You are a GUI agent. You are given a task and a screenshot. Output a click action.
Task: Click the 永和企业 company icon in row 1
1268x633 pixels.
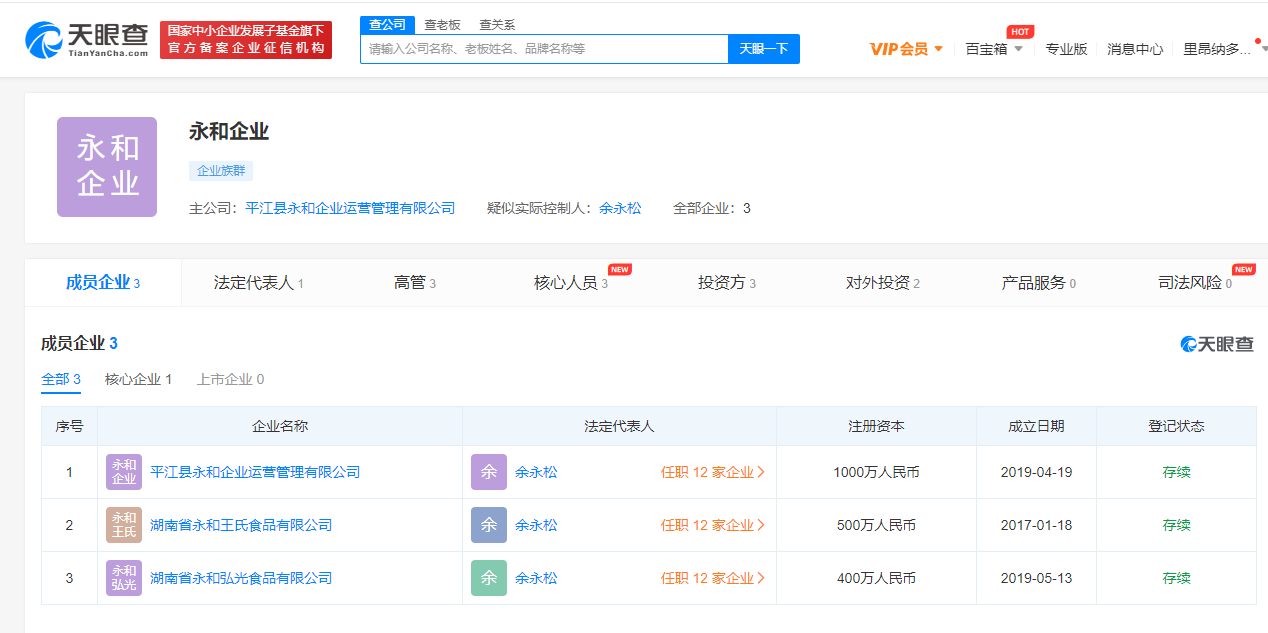[124, 472]
